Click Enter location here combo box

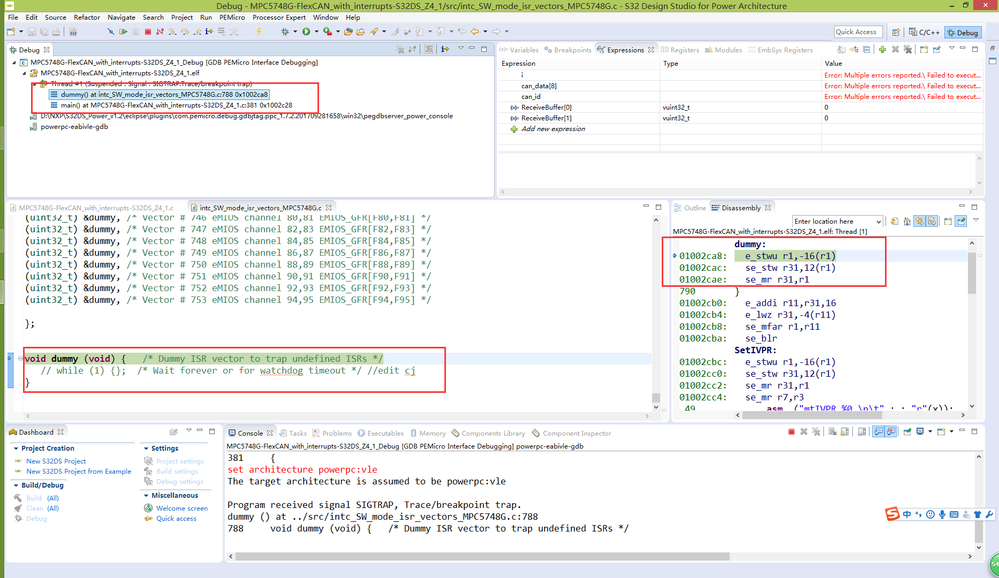point(837,221)
